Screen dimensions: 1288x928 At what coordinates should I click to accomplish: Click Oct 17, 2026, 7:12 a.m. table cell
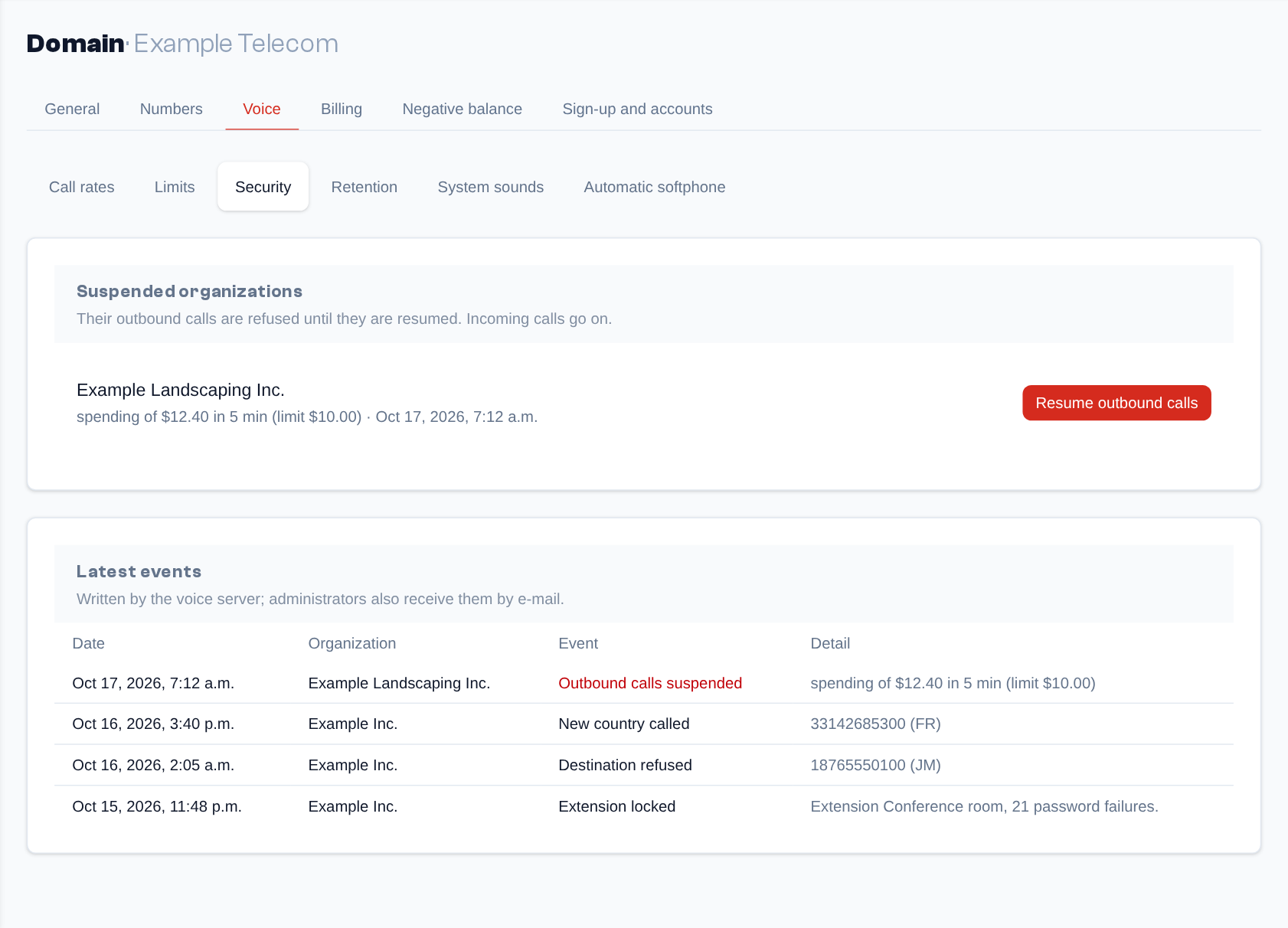[153, 683]
